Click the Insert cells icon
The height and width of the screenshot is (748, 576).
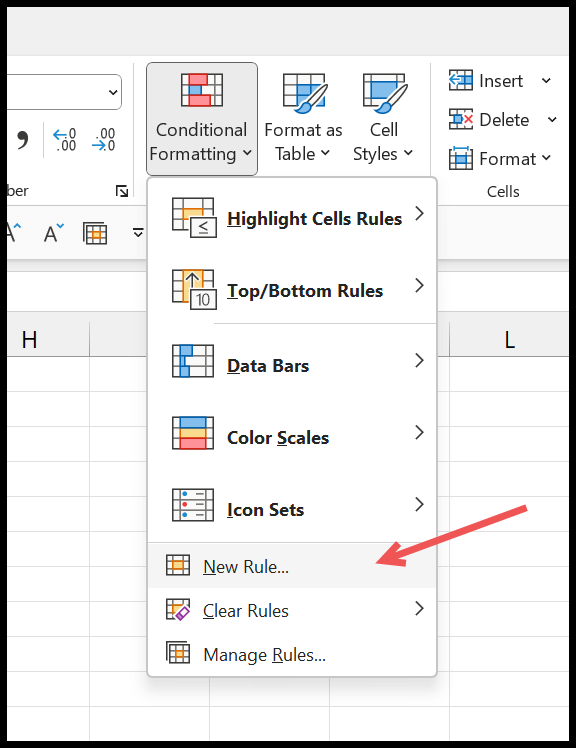click(461, 80)
